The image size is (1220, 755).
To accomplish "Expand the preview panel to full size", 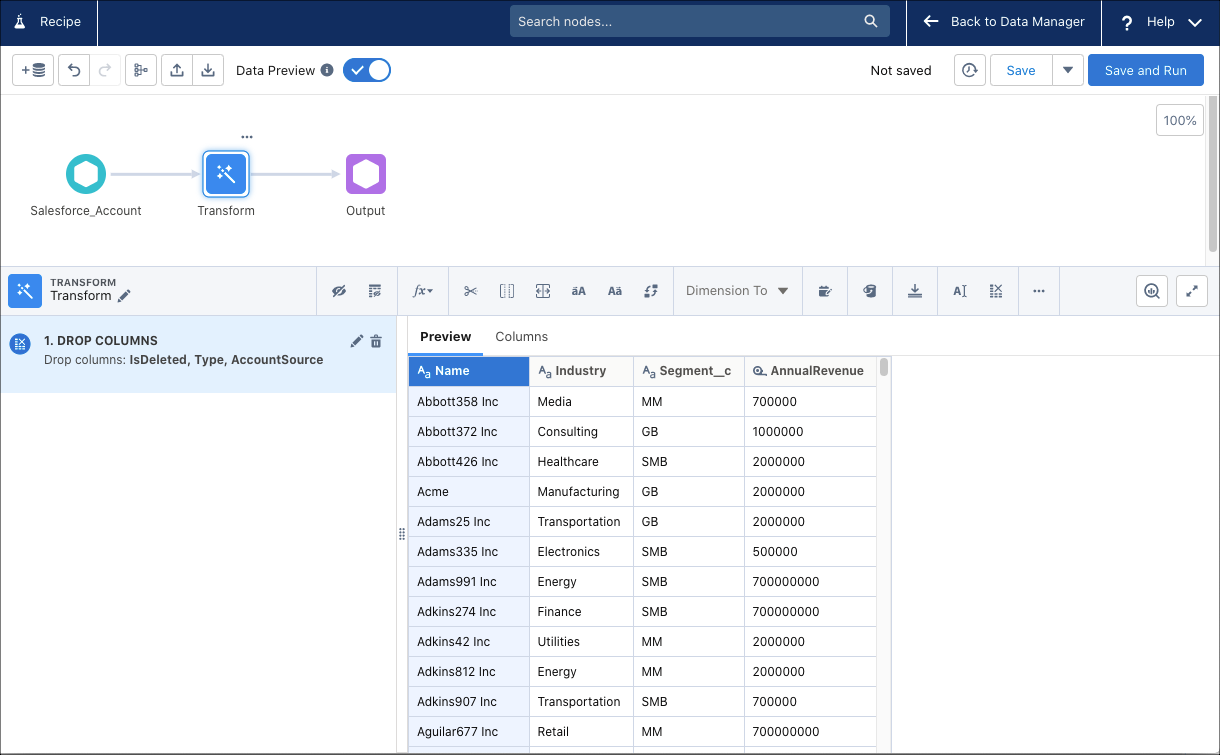I will tap(1192, 291).
